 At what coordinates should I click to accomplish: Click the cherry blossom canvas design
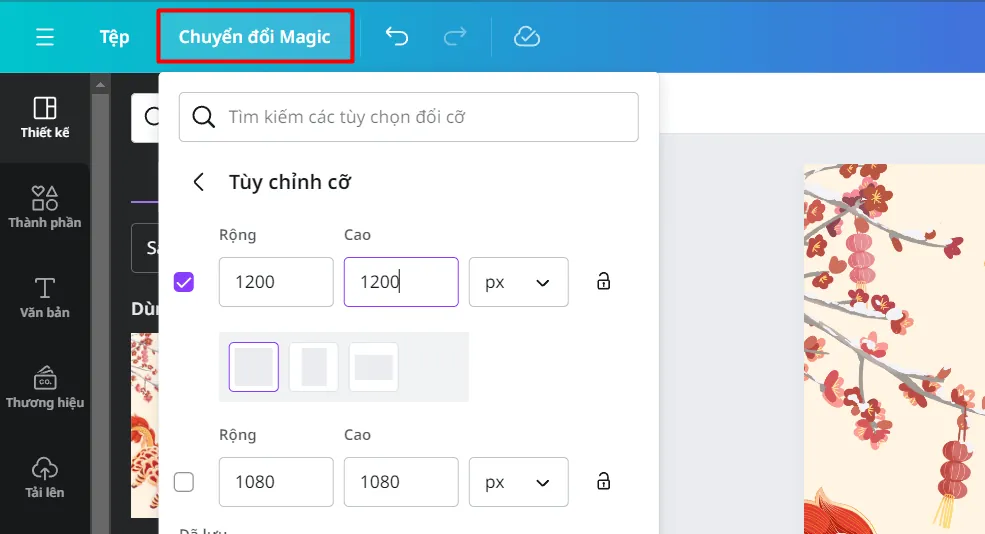coord(894,349)
